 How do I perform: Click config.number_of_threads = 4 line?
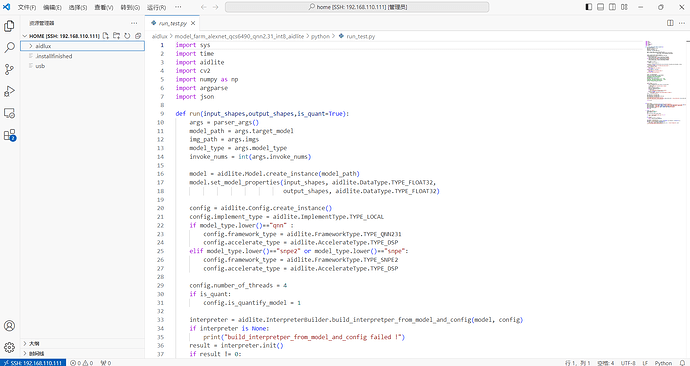238,285
